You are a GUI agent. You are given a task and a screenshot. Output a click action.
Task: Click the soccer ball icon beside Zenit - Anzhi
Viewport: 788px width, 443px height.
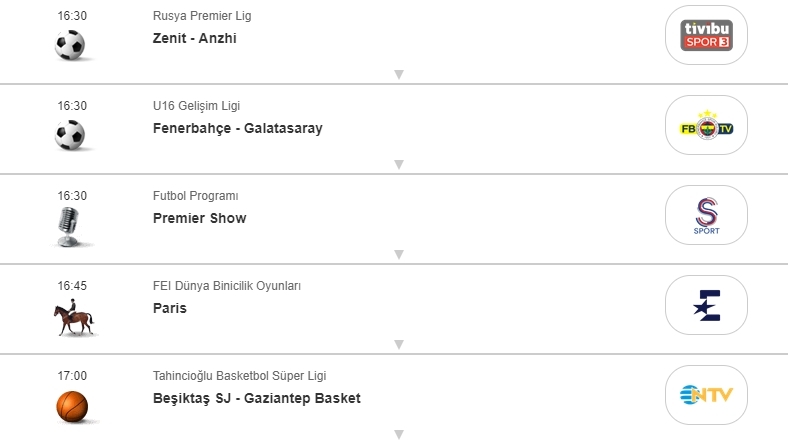pyautogui.click(x=71, y=45)
